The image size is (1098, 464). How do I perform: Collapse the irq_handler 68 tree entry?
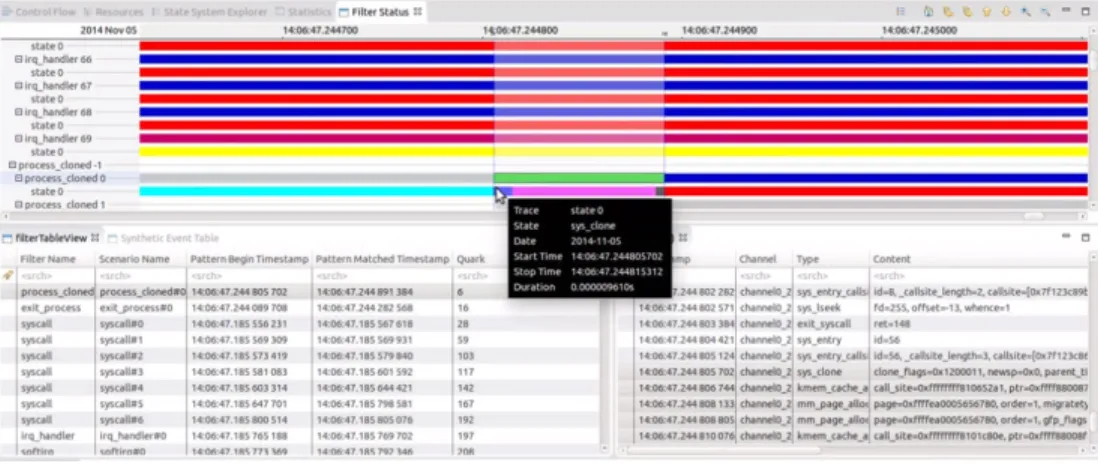[19, 112]
